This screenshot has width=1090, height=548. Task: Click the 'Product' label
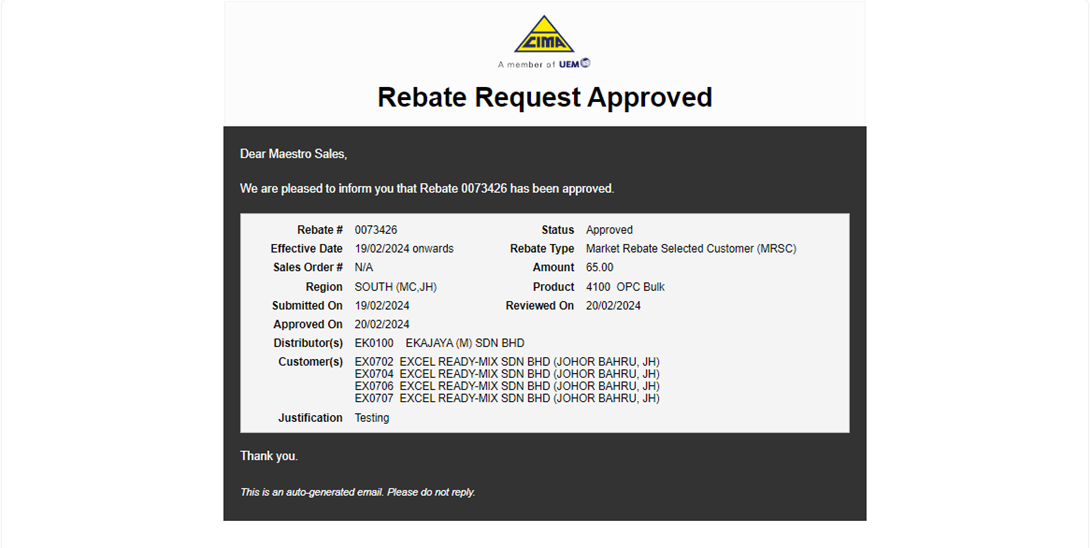pos(553,287)
